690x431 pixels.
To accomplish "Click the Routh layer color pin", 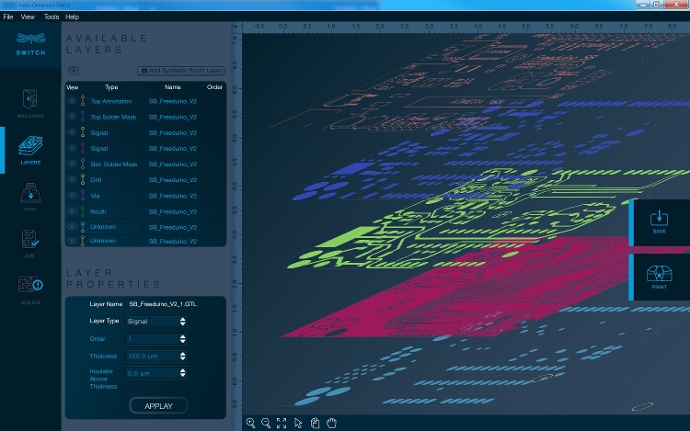I will (x=83, y=211).
